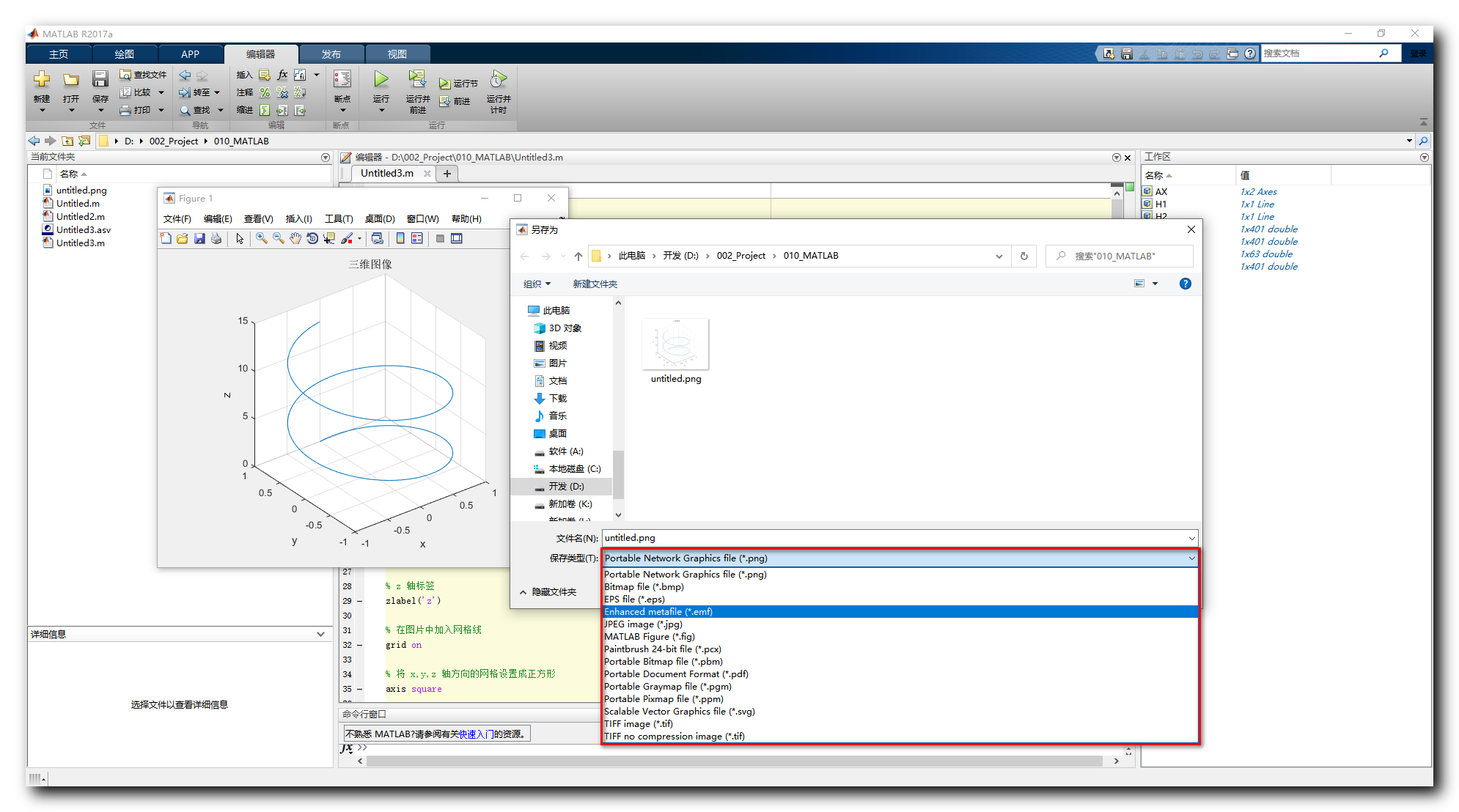Screen dimensions: 1459x812
Task: Click the Breakpoints icon in the ribbon
Action: 342,79
